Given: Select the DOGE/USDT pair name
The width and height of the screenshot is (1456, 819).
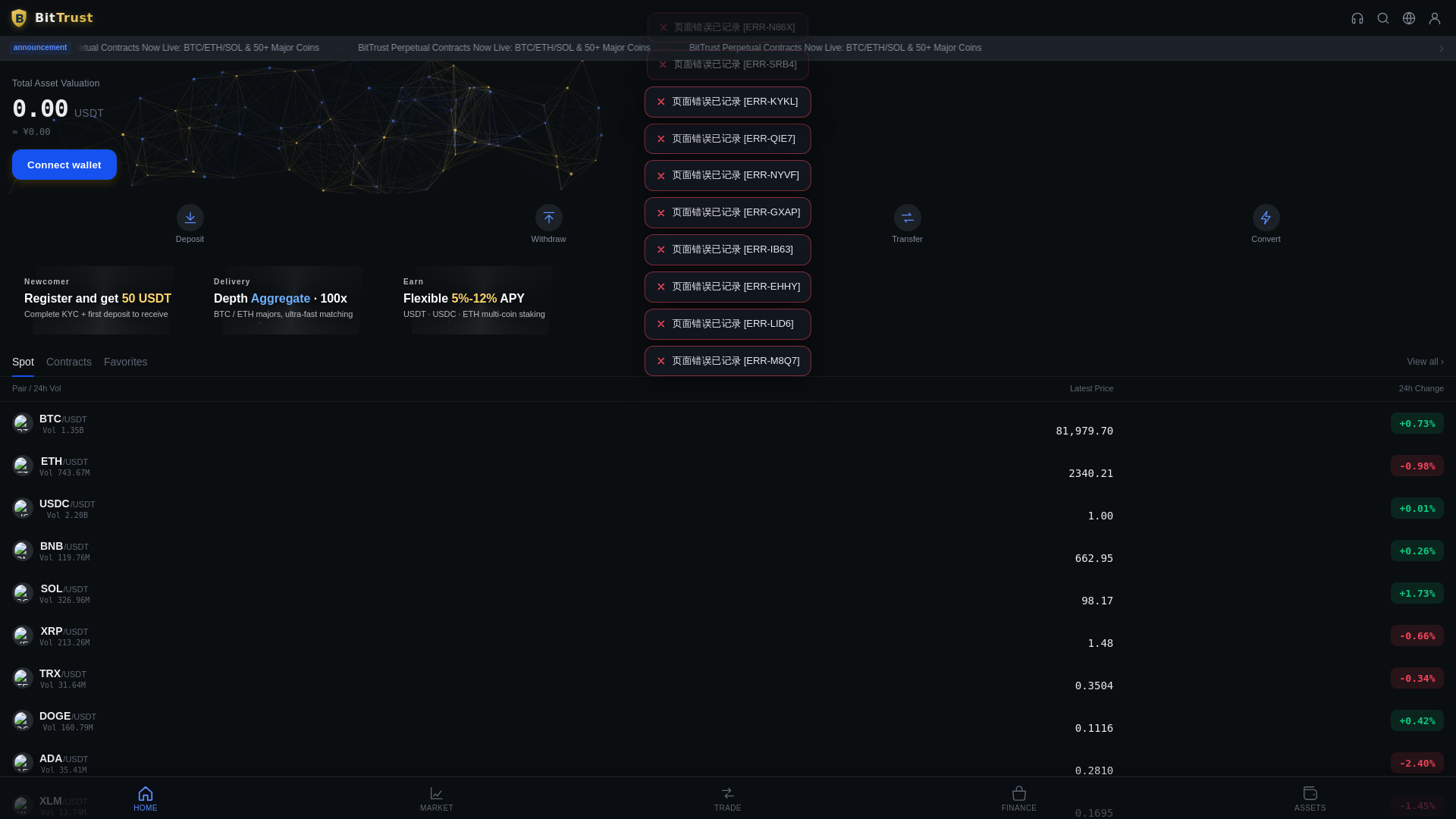Looking at the screenshot, I should click(x=67, y=716).
